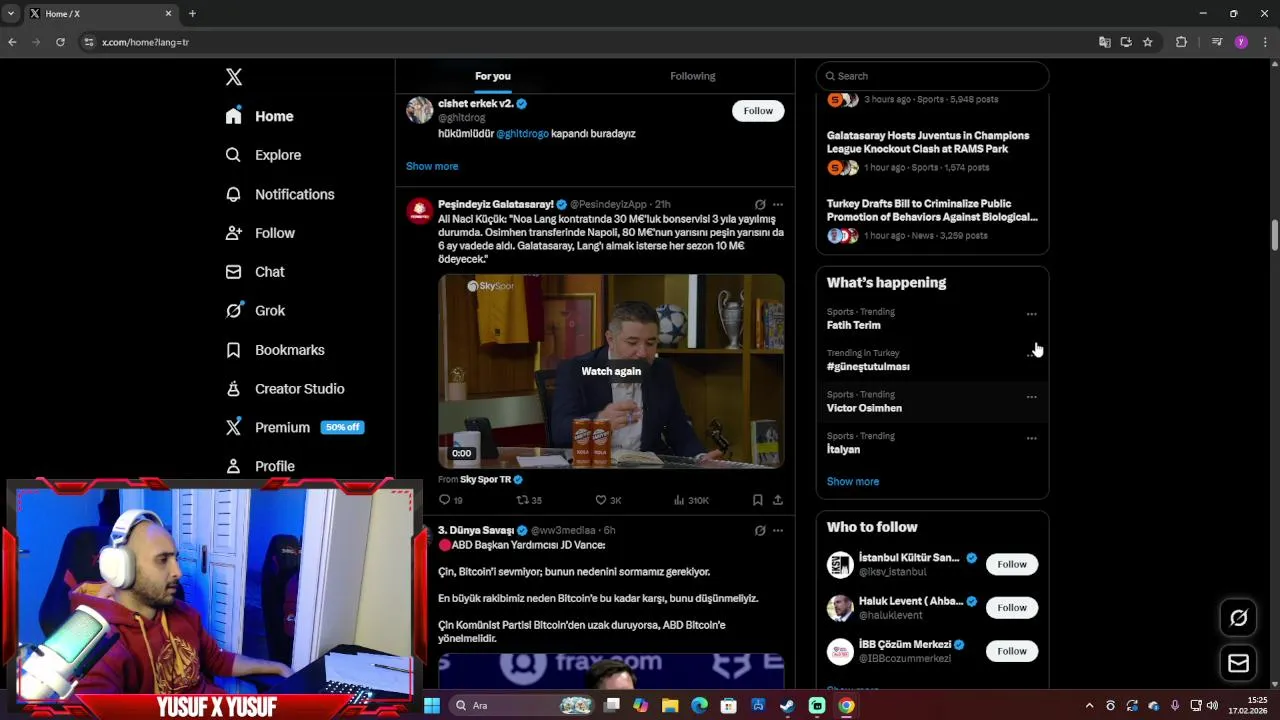Screen dimensions: 1280x720
Task: Open Profile from the sidebar
Action: (x=260, y=466)
